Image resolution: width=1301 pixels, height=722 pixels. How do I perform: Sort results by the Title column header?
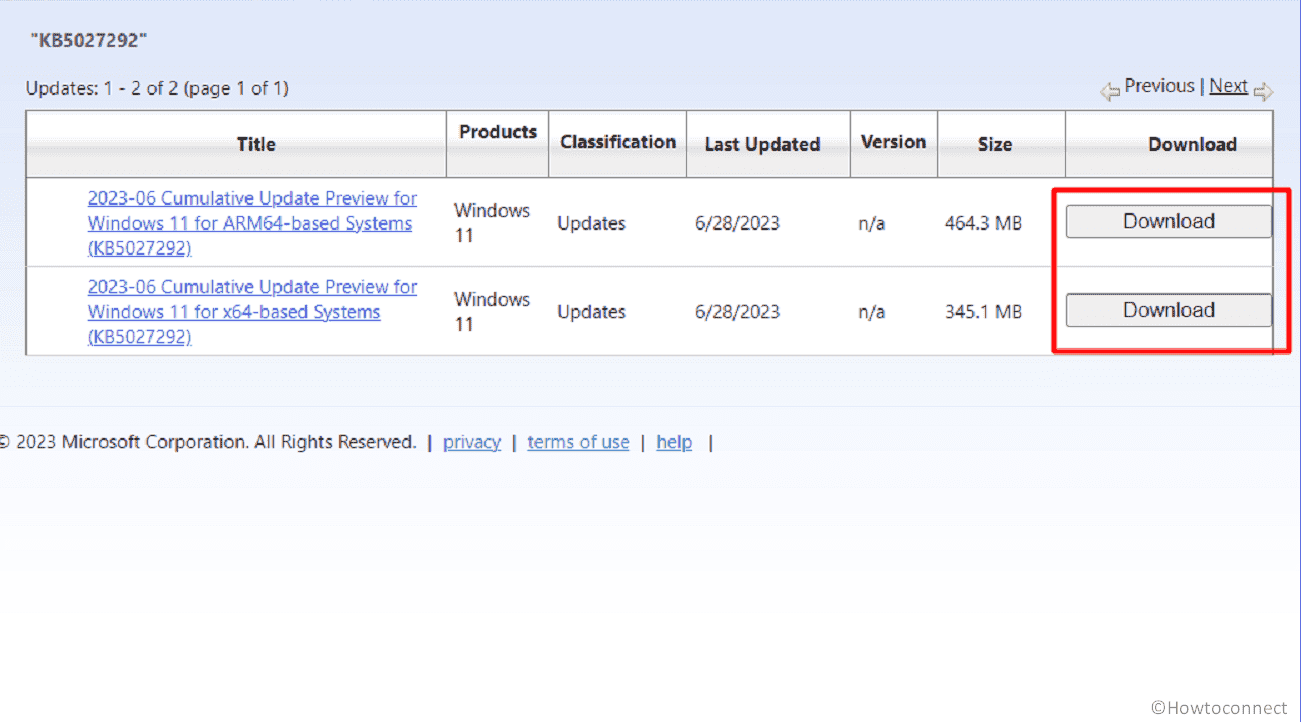[256, 145]
